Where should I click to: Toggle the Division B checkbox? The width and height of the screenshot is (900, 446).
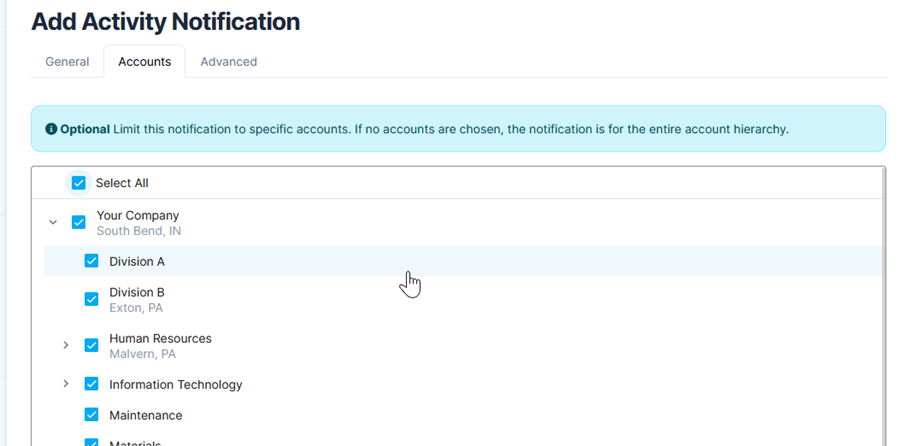click(92, 299)
